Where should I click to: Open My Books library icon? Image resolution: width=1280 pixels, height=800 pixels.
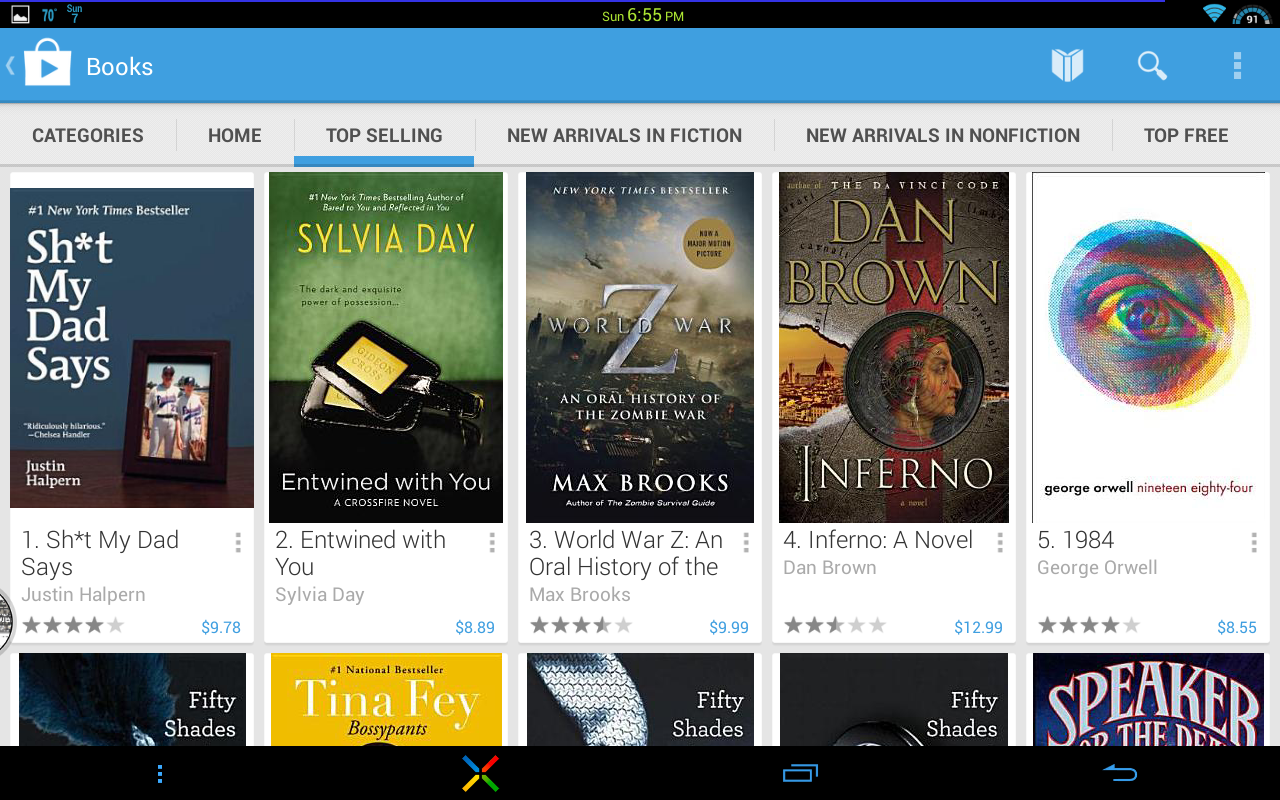pyautogui.click(x=1067, y=66)
